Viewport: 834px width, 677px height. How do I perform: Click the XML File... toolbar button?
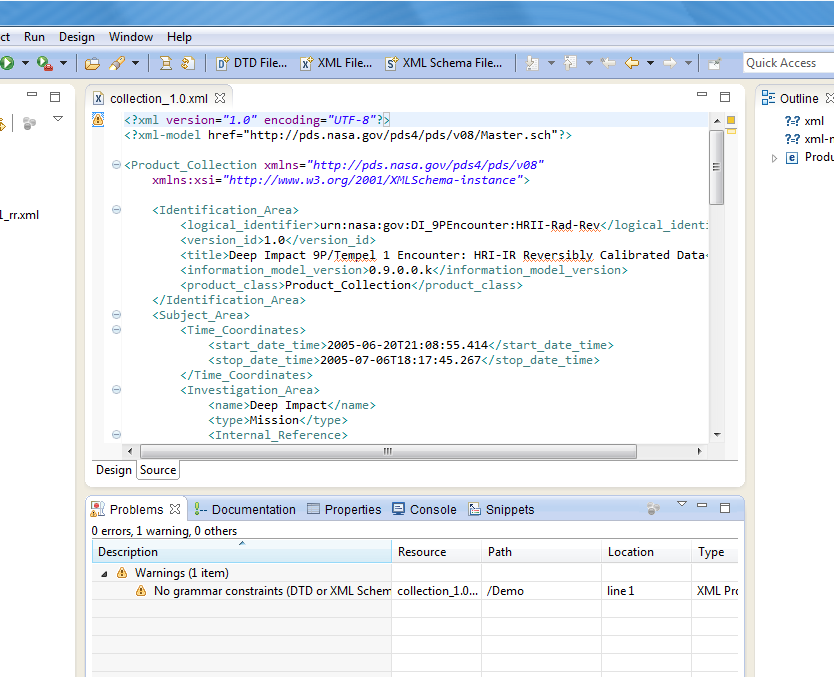click(336, 63)
